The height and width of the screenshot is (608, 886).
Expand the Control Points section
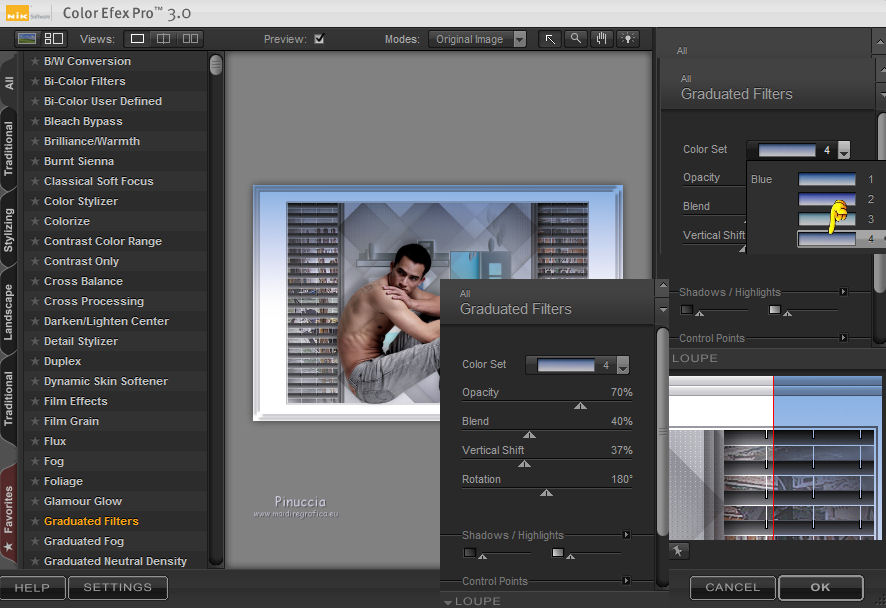[626, 581]
